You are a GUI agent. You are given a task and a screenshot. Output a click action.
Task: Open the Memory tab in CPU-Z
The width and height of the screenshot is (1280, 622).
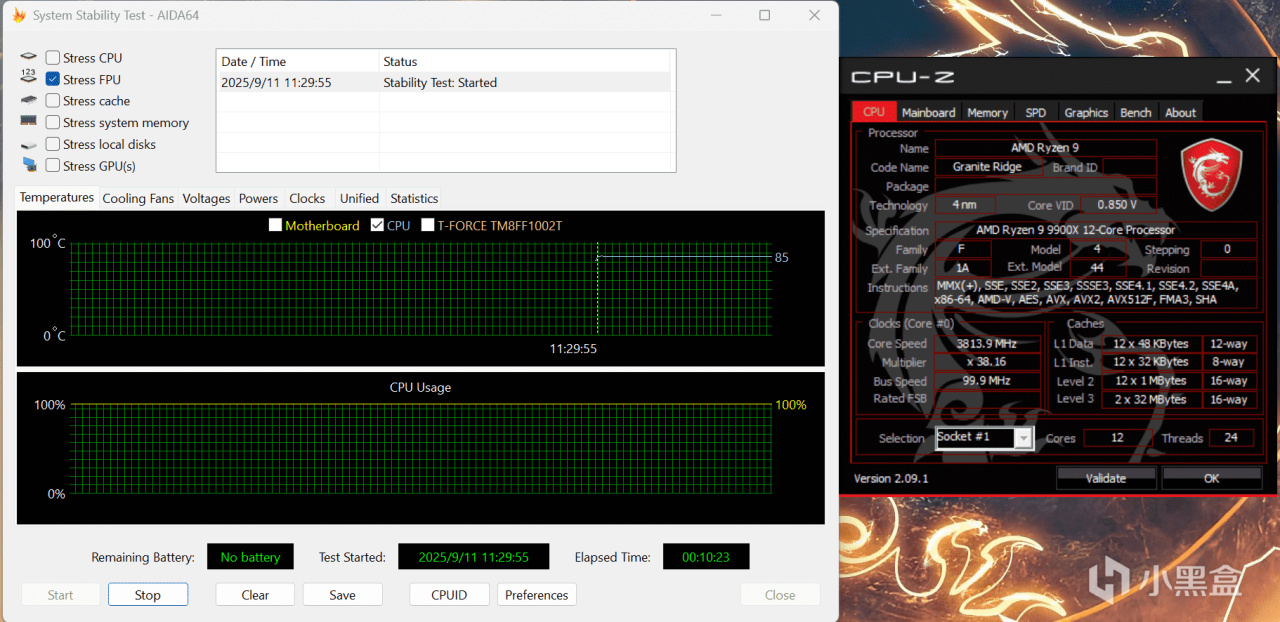coord(987,113)
